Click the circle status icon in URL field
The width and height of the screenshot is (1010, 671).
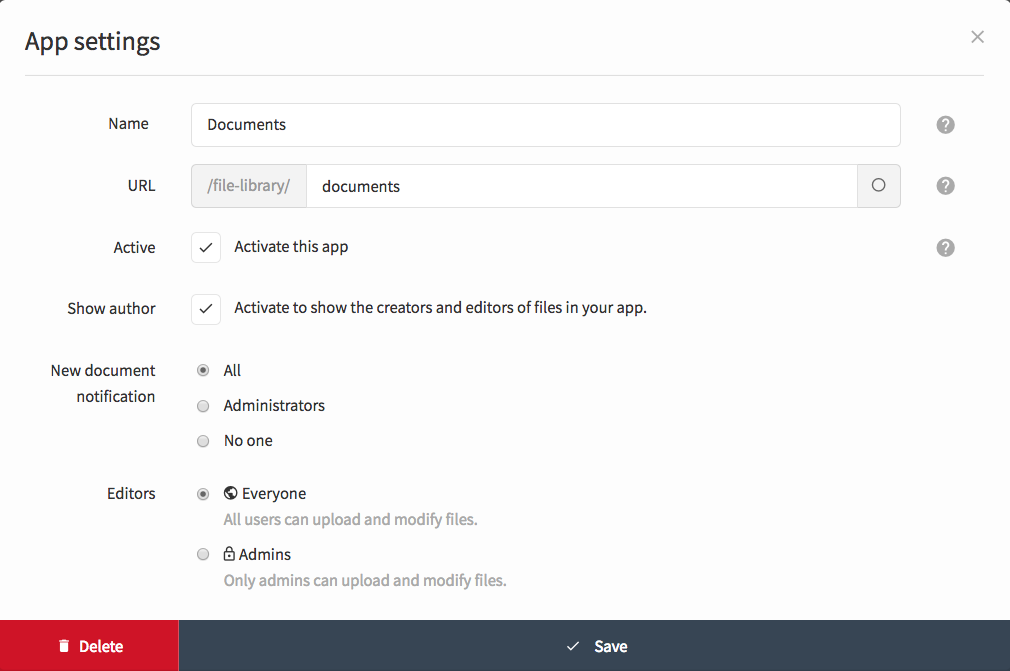click(x=879, y=185)
